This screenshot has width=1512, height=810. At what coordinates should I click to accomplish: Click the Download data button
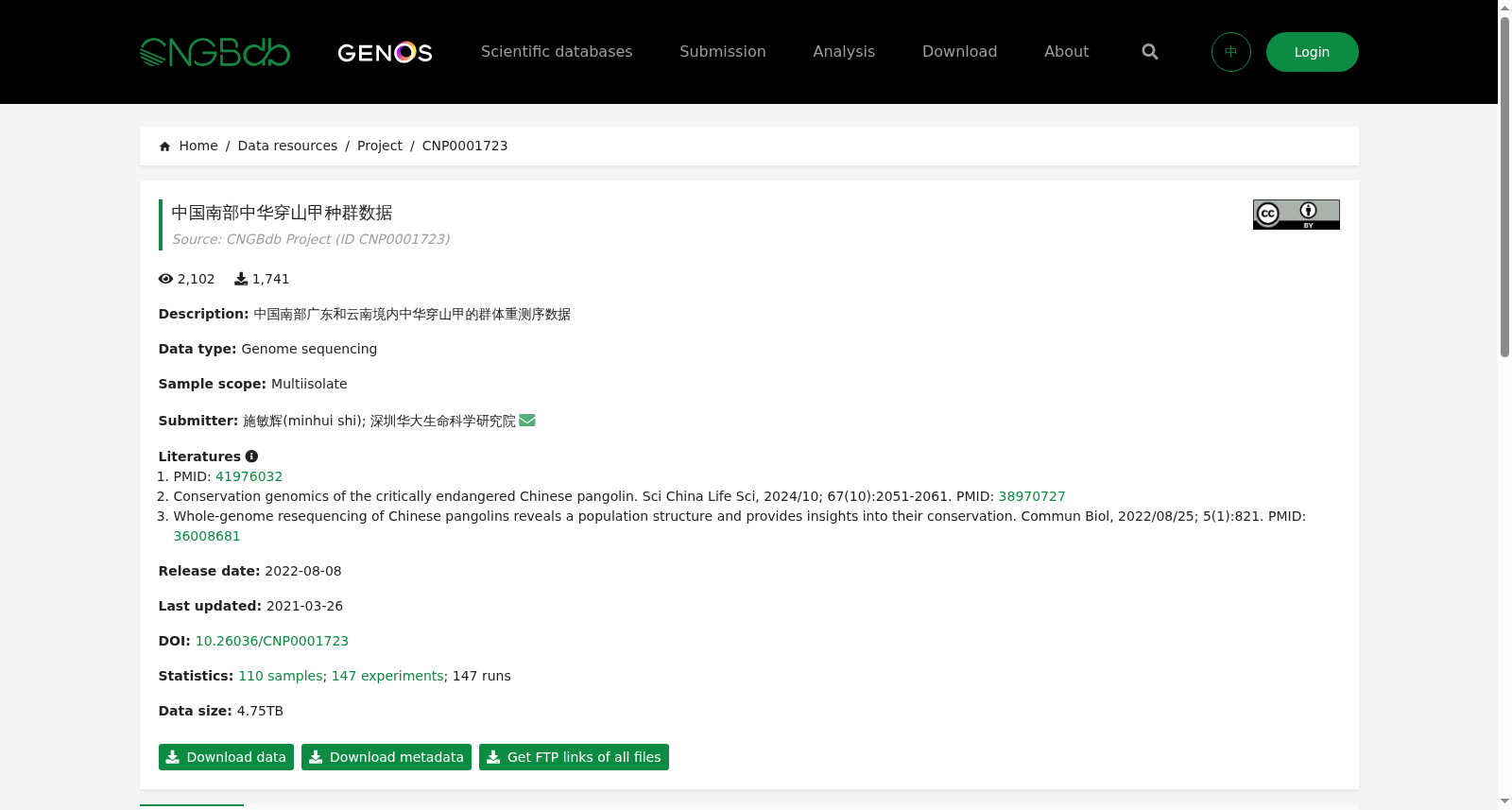click(x=226, y=757)
